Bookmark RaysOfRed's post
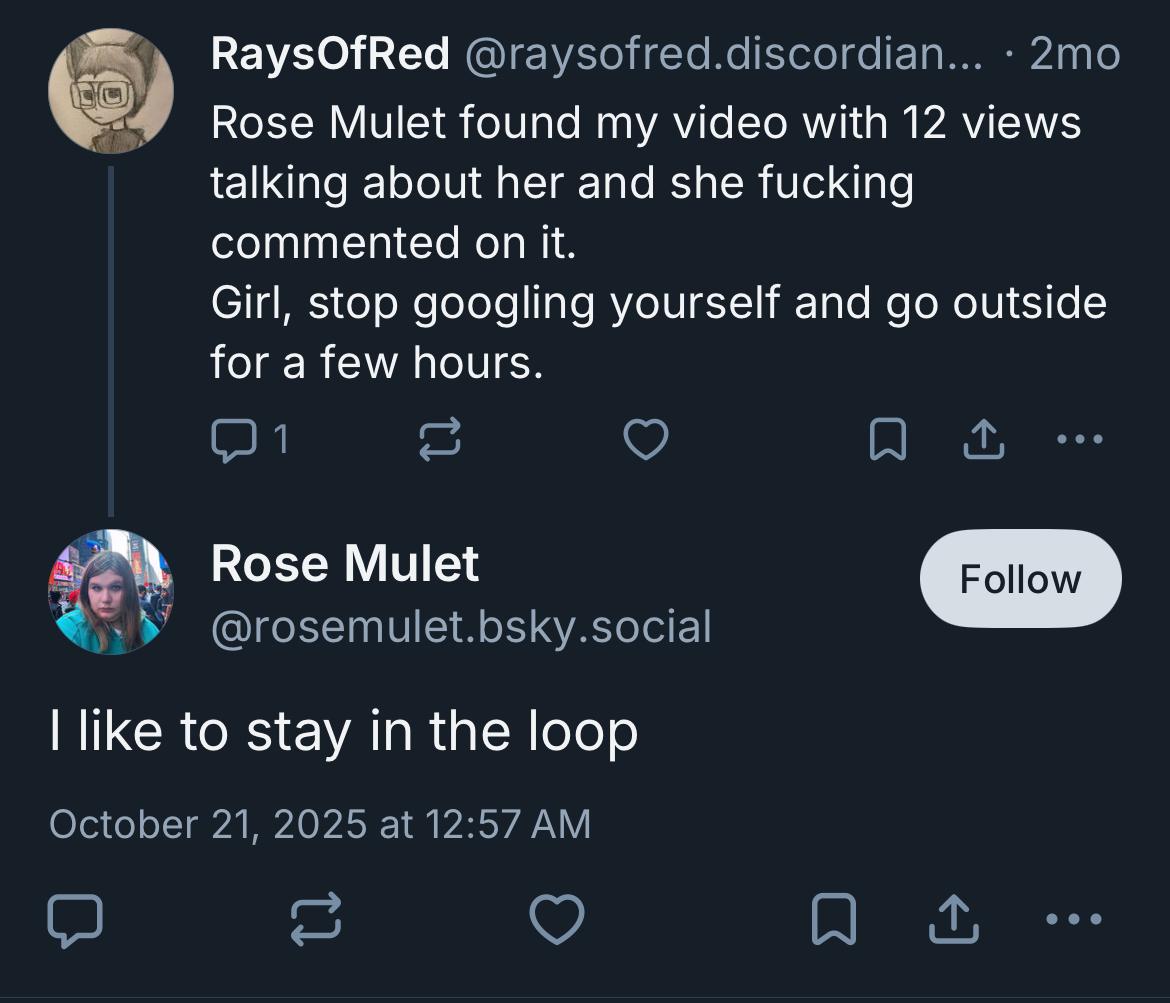The image size is (1170, 1003). coord(887,440)
